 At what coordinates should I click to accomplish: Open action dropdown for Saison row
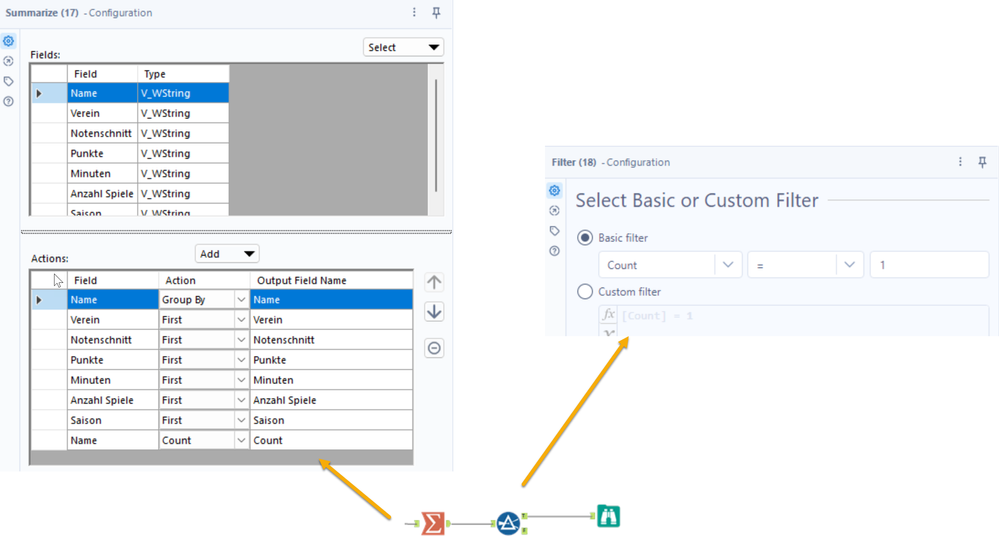pos(241,420)
